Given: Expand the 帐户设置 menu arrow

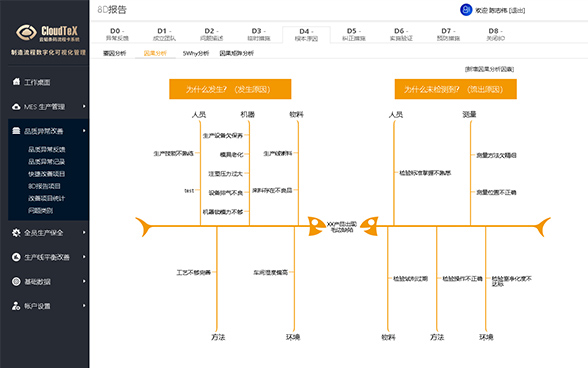Looking at the screenshot, I should pyautogui.click(x=84, y=306).
